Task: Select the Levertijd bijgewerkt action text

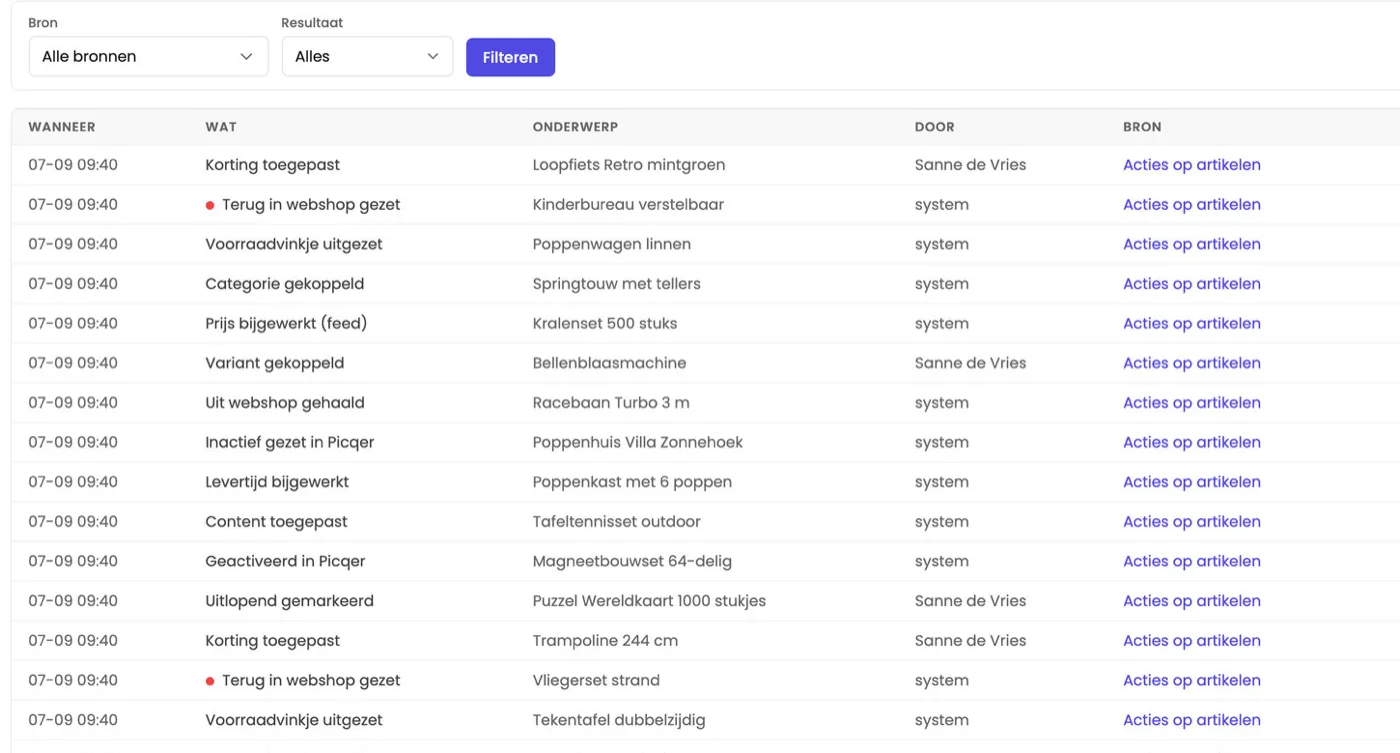Action: coord(277,482)
